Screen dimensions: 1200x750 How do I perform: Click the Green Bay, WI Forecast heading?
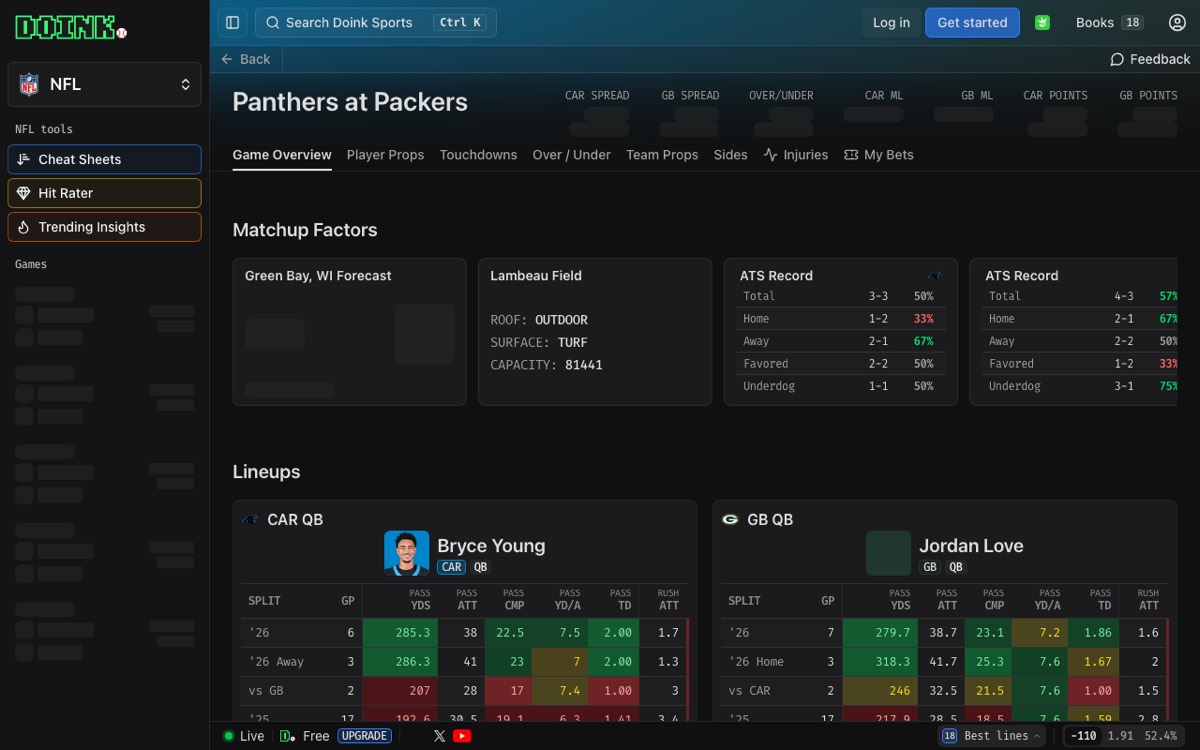[x=318, y=276]
